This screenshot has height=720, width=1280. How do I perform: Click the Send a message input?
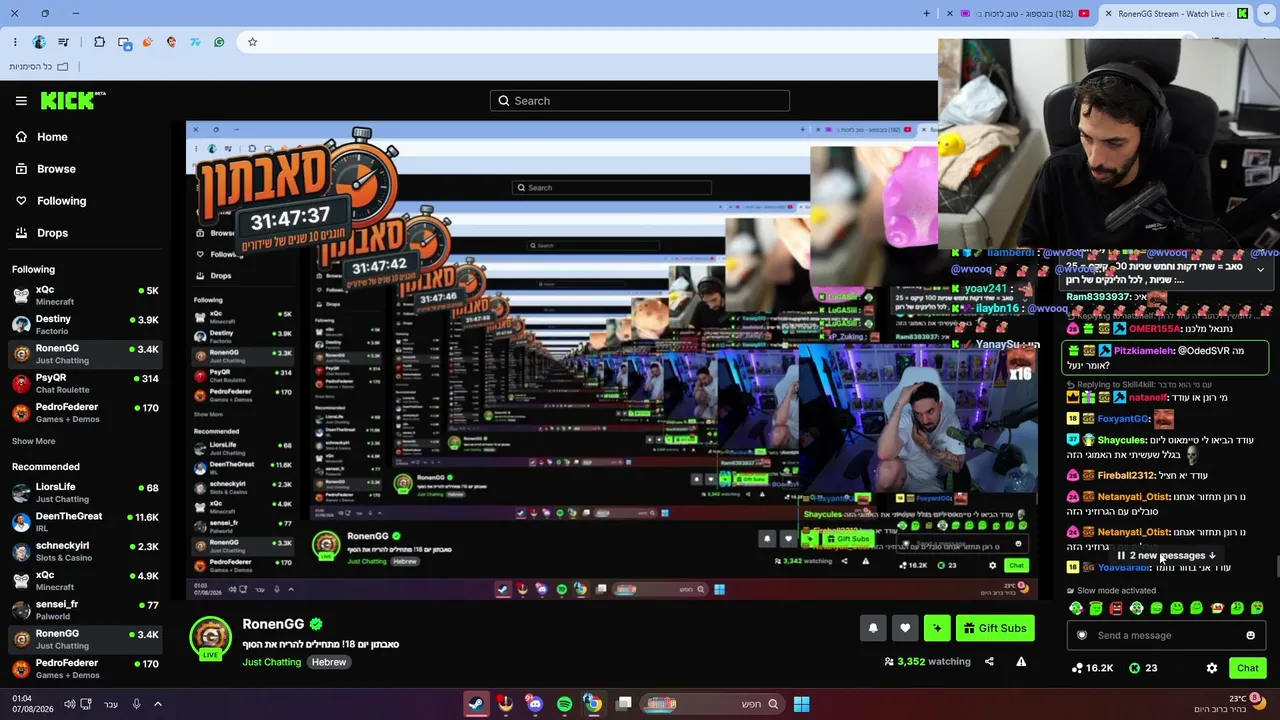tap(1166, 635)
